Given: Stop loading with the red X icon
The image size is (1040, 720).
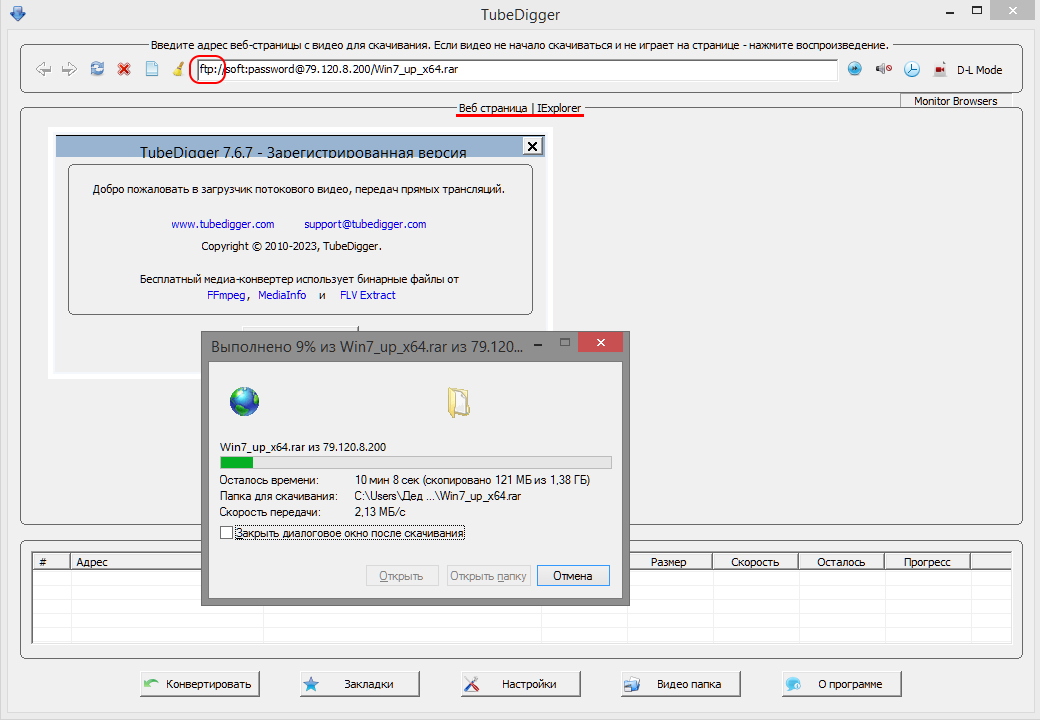Looking at the screenshot, I should coord(124,69).
